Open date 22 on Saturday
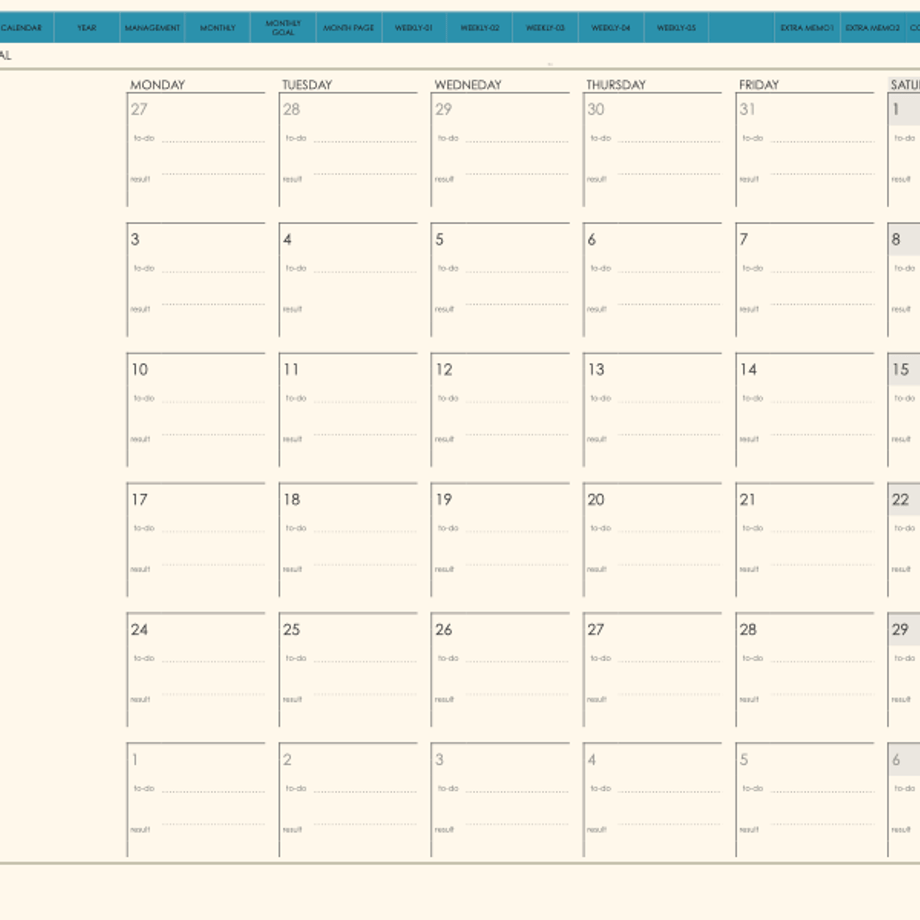The width and height of the screenshot is (920, 920). click(x=900, y=499)
